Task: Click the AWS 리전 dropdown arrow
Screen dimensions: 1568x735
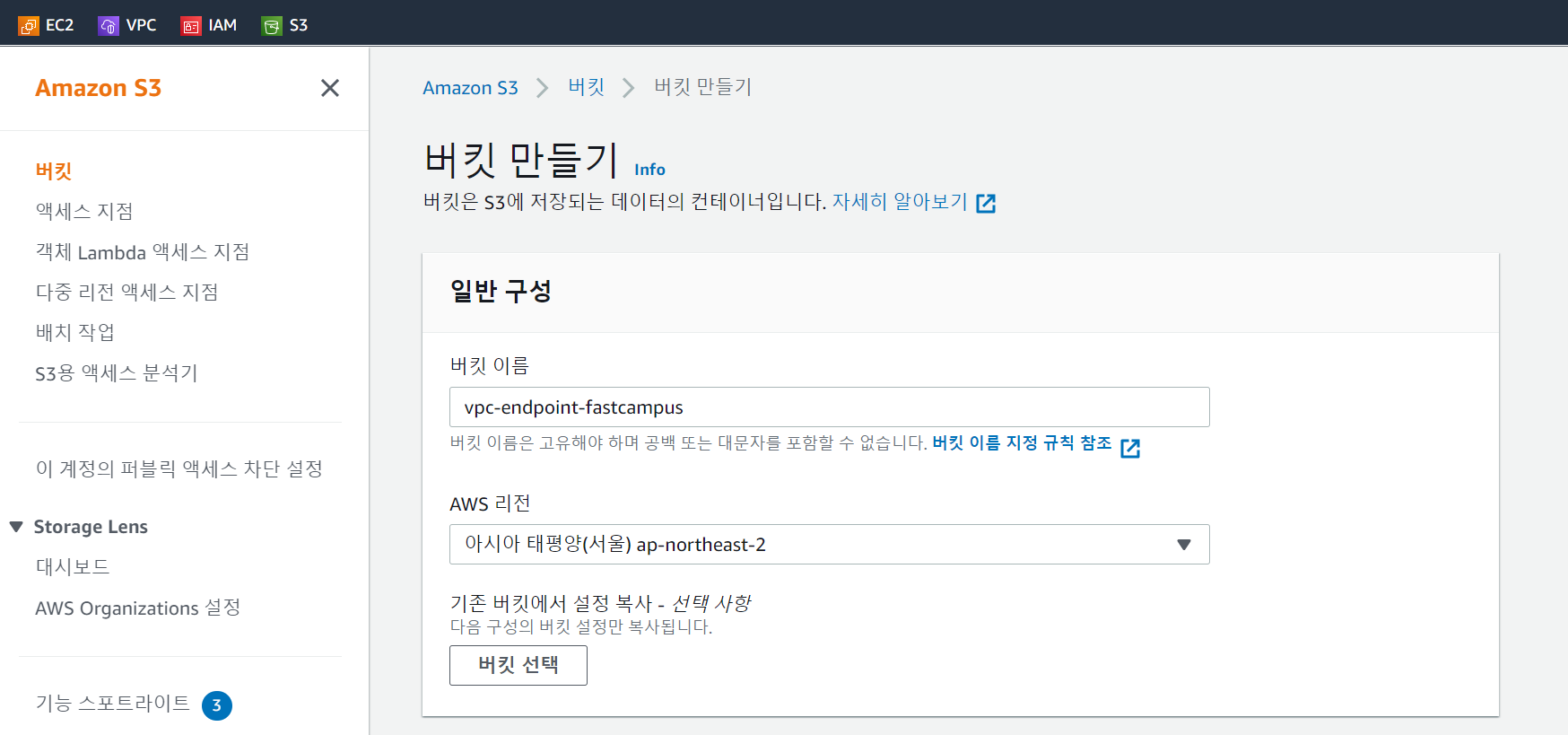Action: pyautogui.click(x=1184, y=545)
